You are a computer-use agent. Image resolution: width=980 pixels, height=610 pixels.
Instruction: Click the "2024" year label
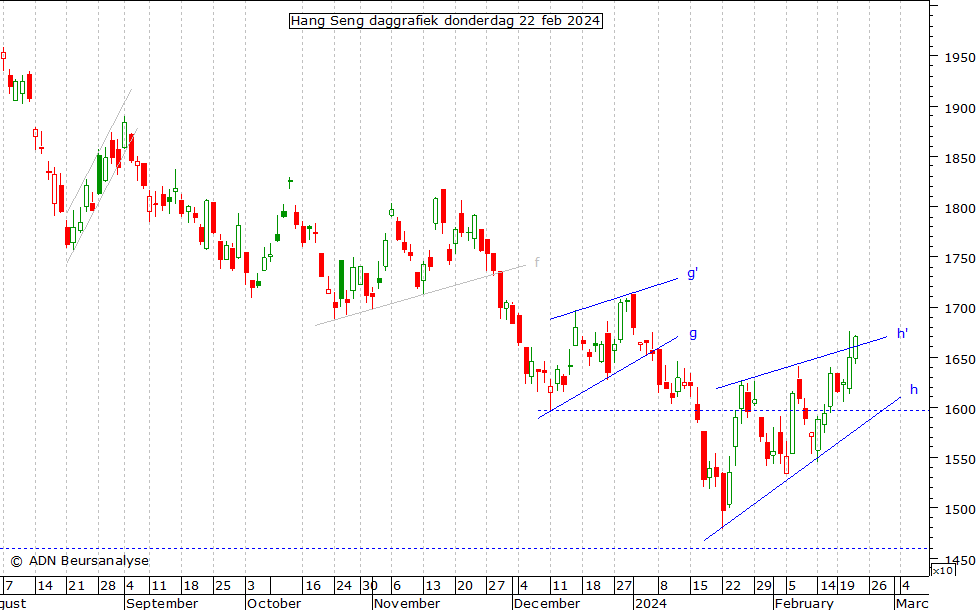click(x=651, y=603)
